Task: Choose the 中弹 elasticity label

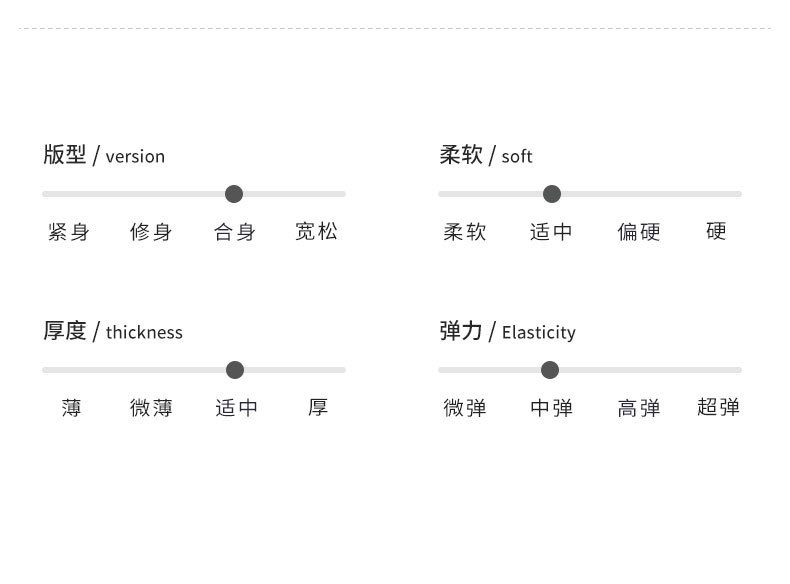Action: [x=552, y=408]
